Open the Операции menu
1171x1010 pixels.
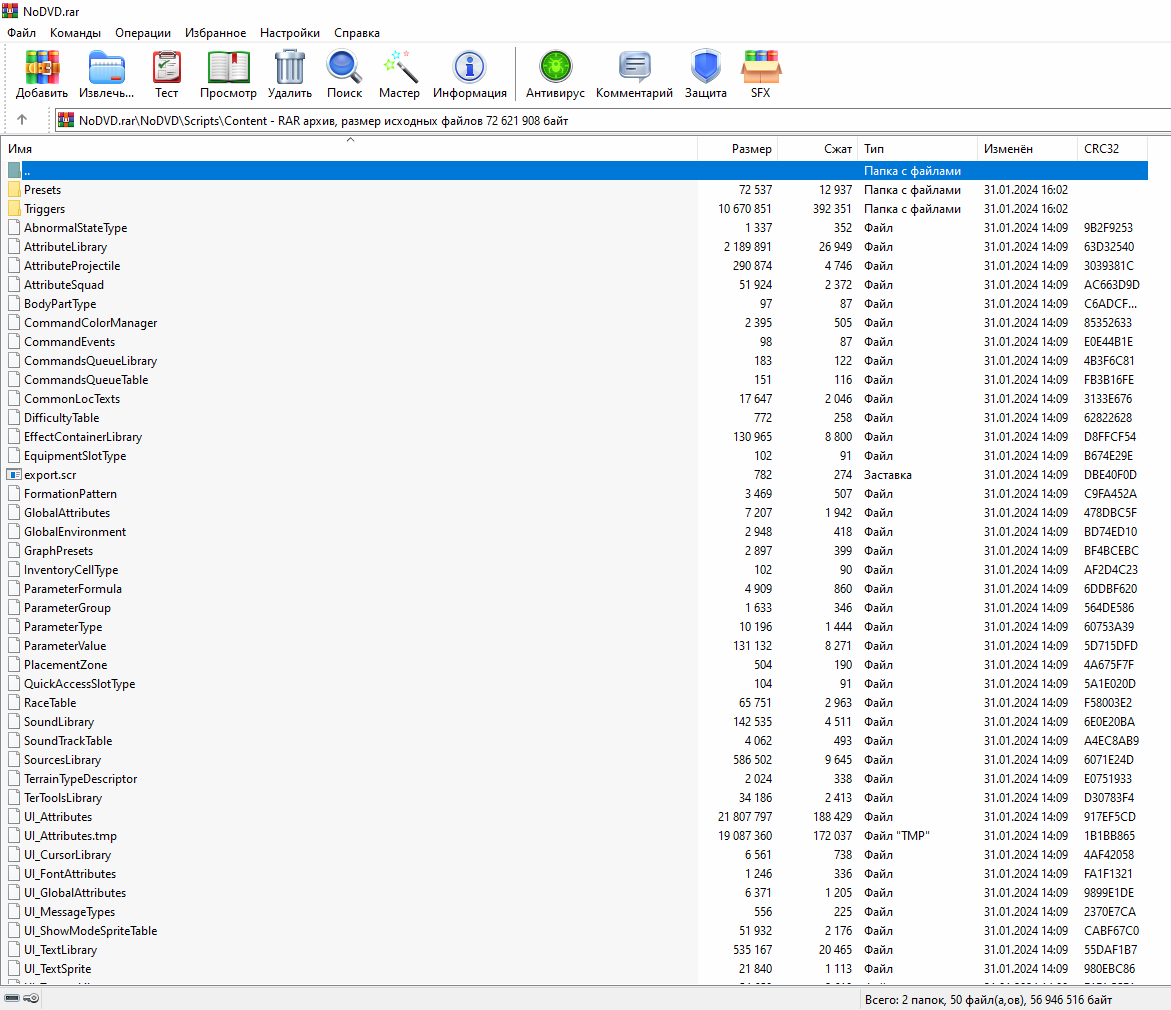(143, 33)
